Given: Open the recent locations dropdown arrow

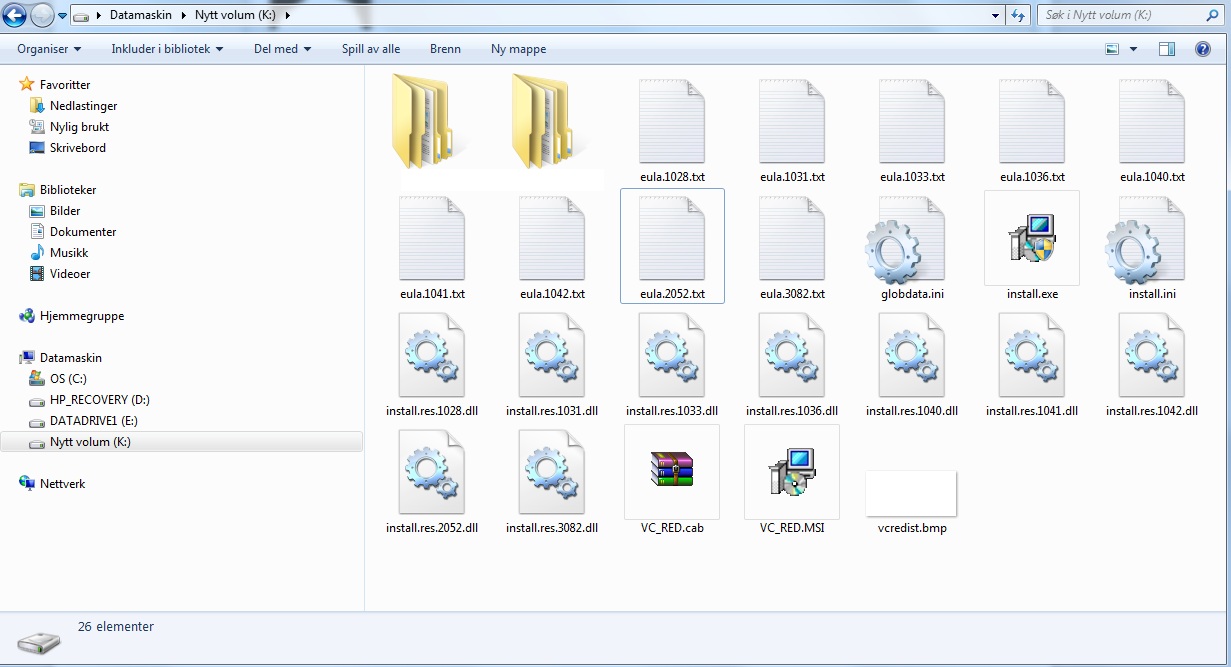Looking at the screenshot, I should (63, 16).
